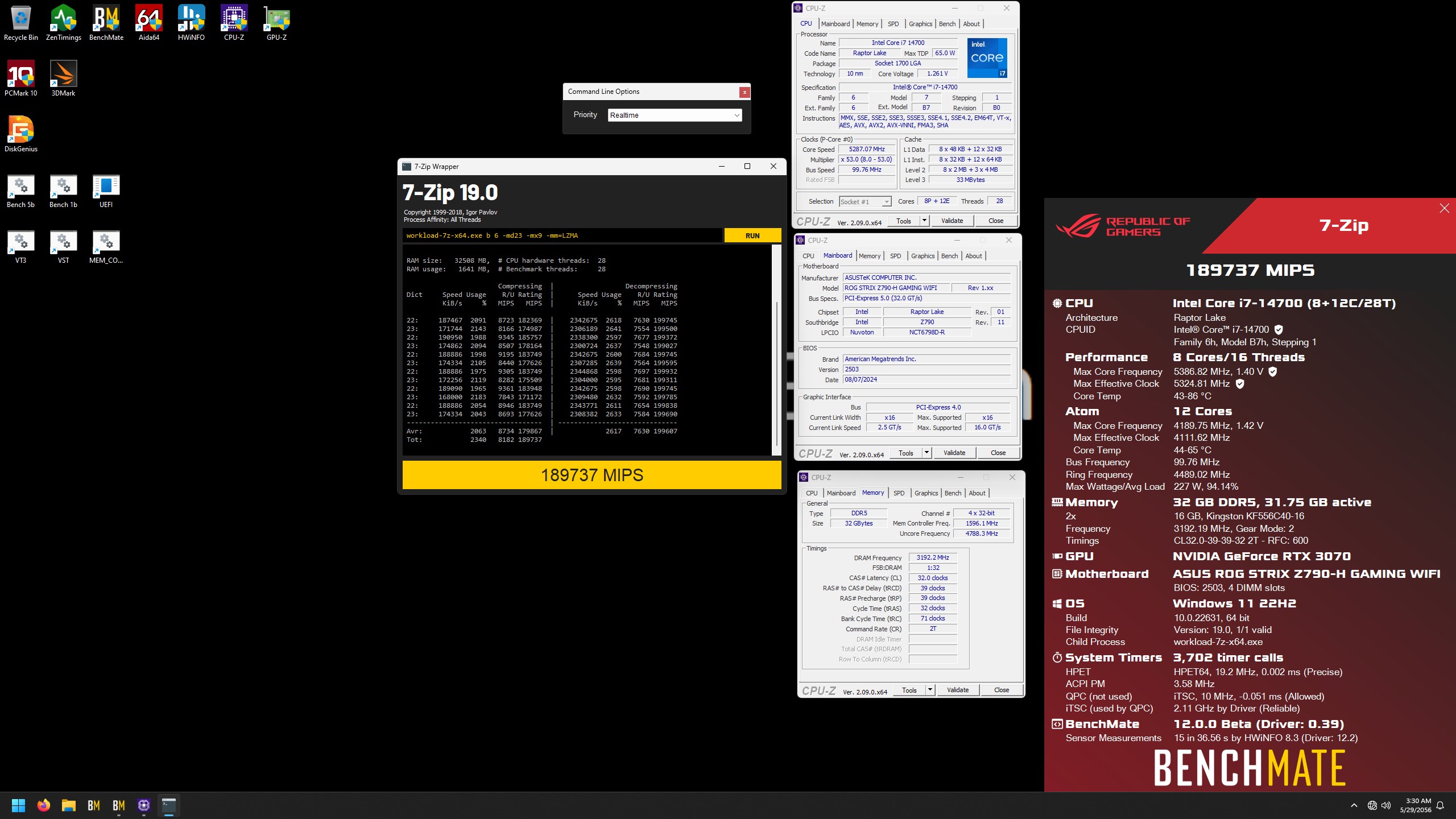Image resolution: width=1456 pixels, height=819 pixels.
Task: Open the Priority dropdown set to Realtime
Action: (x=675, y=115)
